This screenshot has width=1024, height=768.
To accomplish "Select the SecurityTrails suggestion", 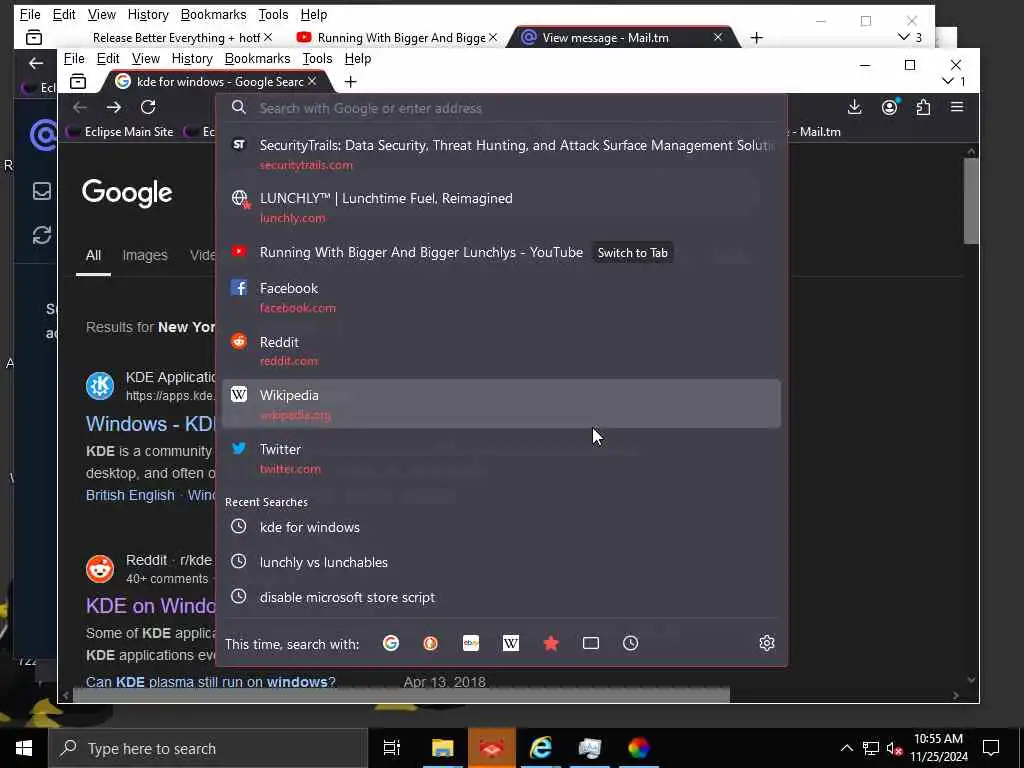I will 502,154.
